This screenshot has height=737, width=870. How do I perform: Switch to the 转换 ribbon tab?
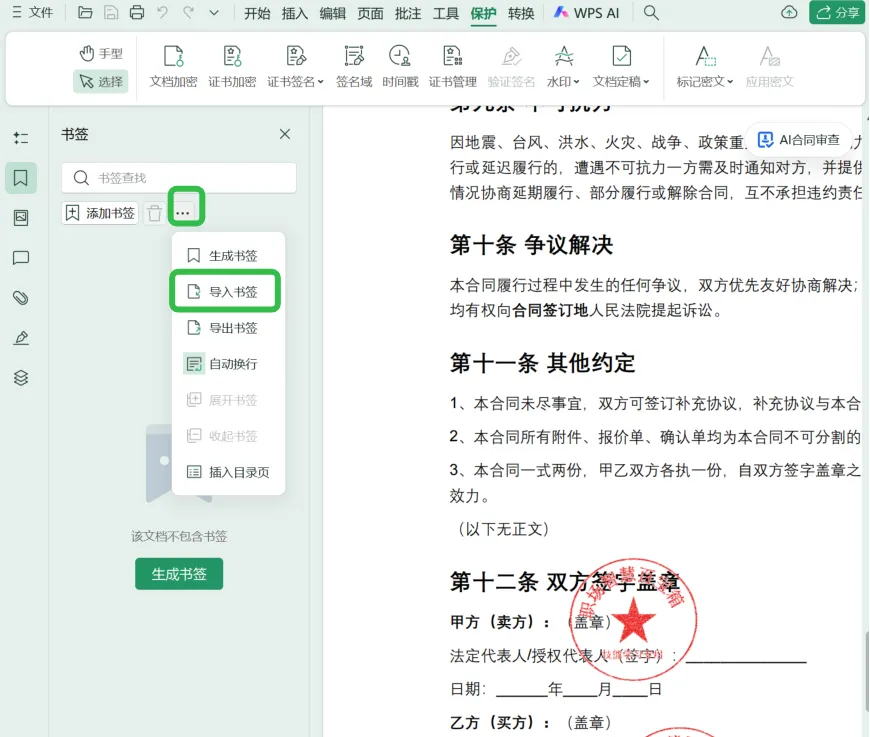pos(521,13)
